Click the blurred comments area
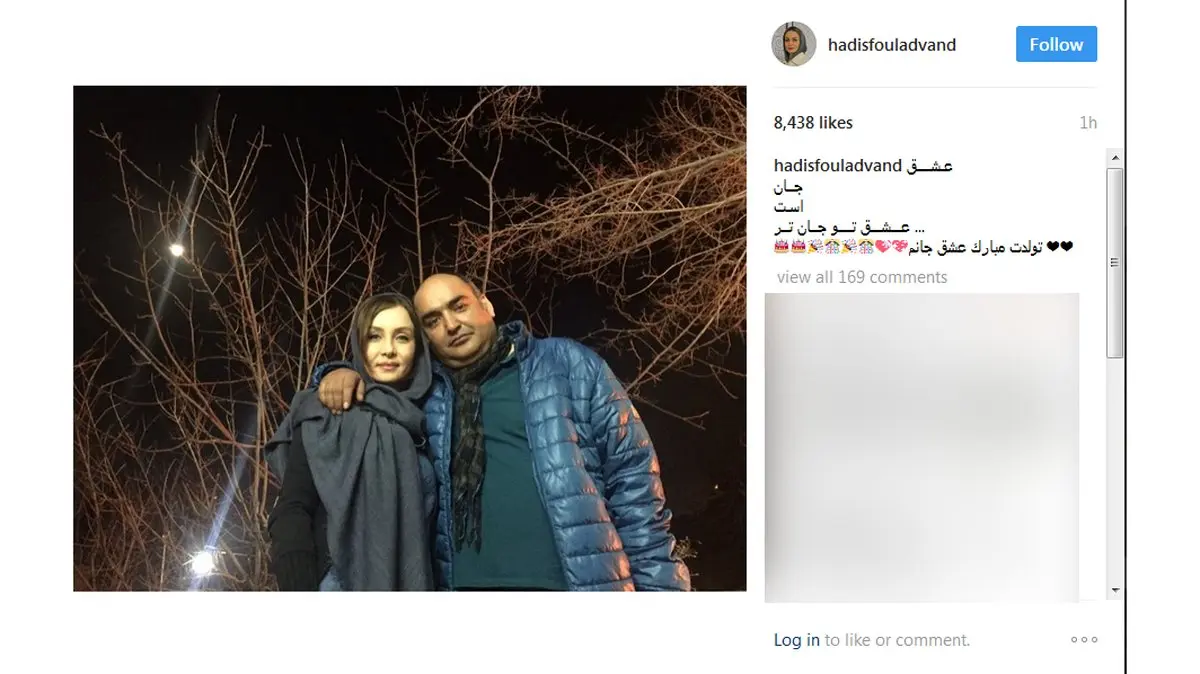Image resolution: width=1200 pixels, height=674 pixels. point(922,447)
